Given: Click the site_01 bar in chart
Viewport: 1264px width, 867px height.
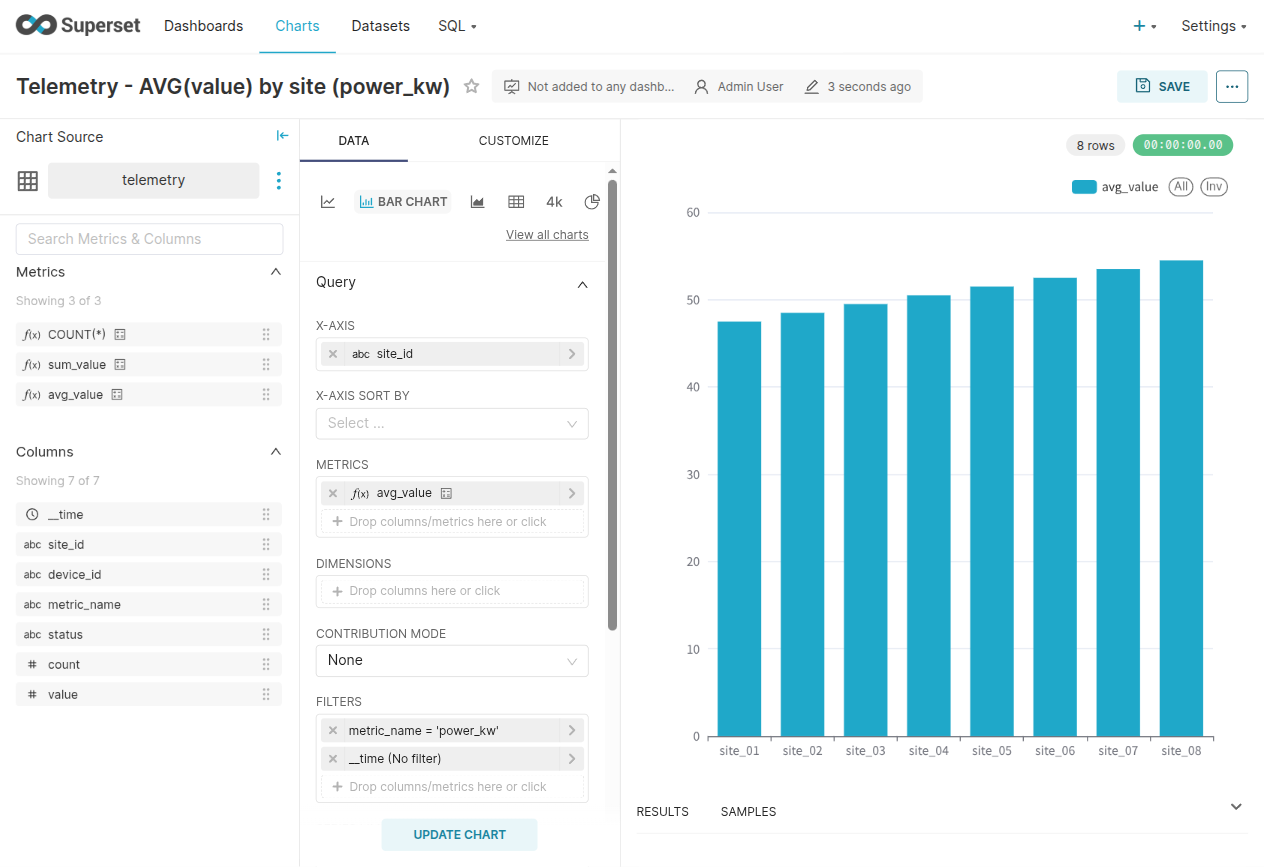Looking at the screenshot, I should point(739,529).
